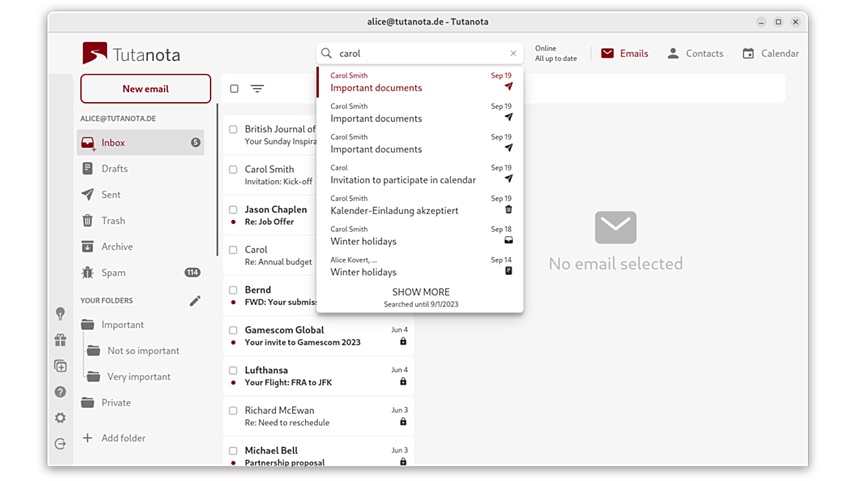Check the Richard McEwan email checkbox

point(233,411)
